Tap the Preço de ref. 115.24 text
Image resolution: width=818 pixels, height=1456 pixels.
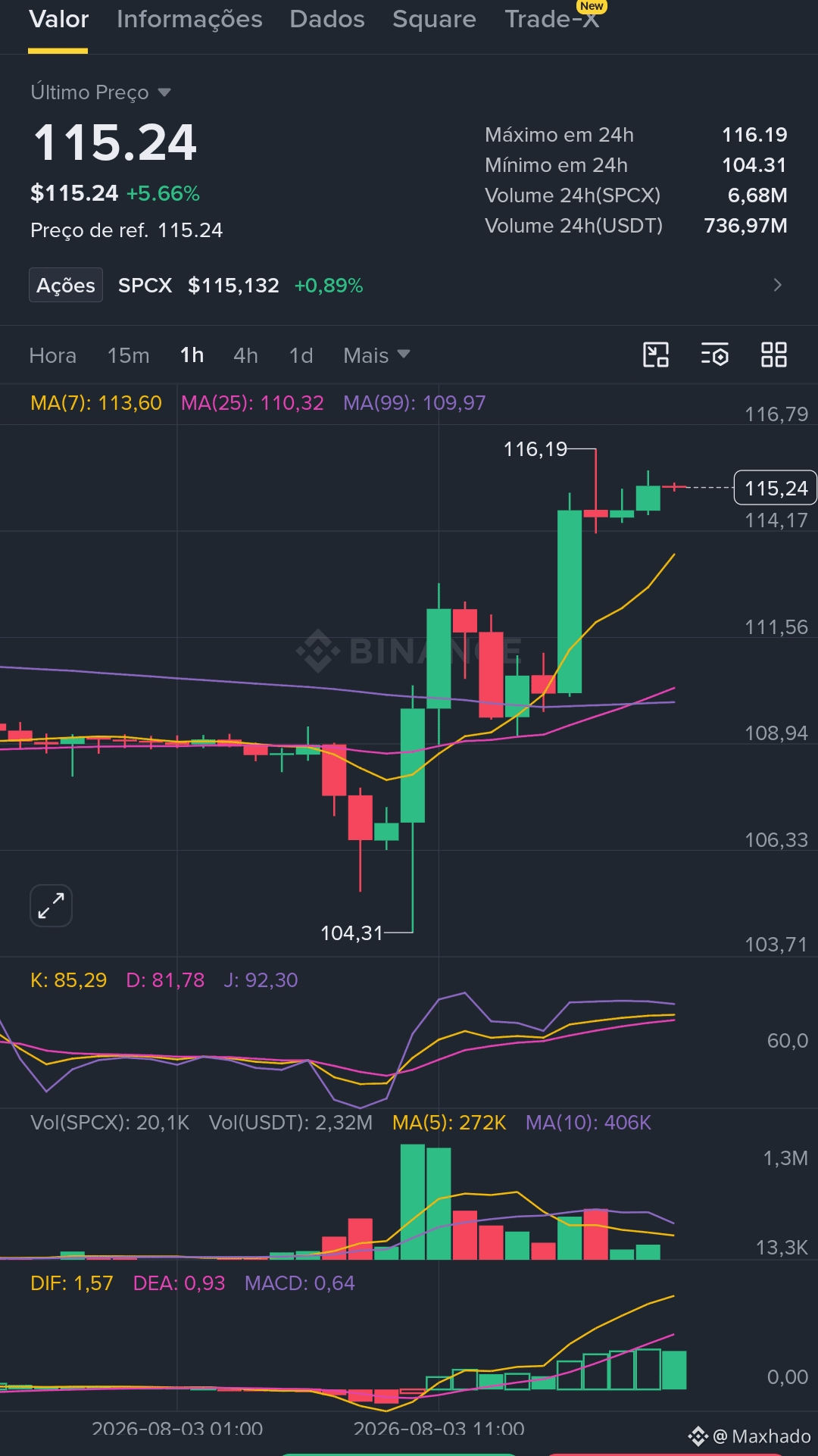tap(126, 230)
